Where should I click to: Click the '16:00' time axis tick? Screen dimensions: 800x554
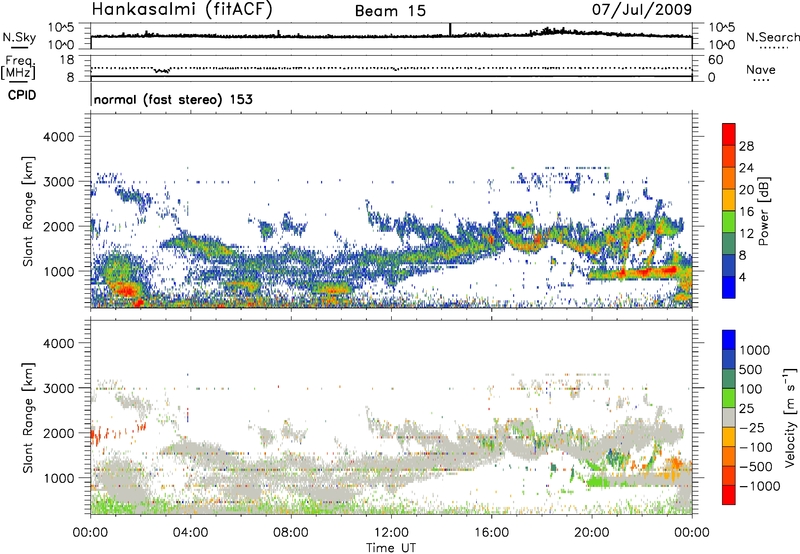(492, 533)
